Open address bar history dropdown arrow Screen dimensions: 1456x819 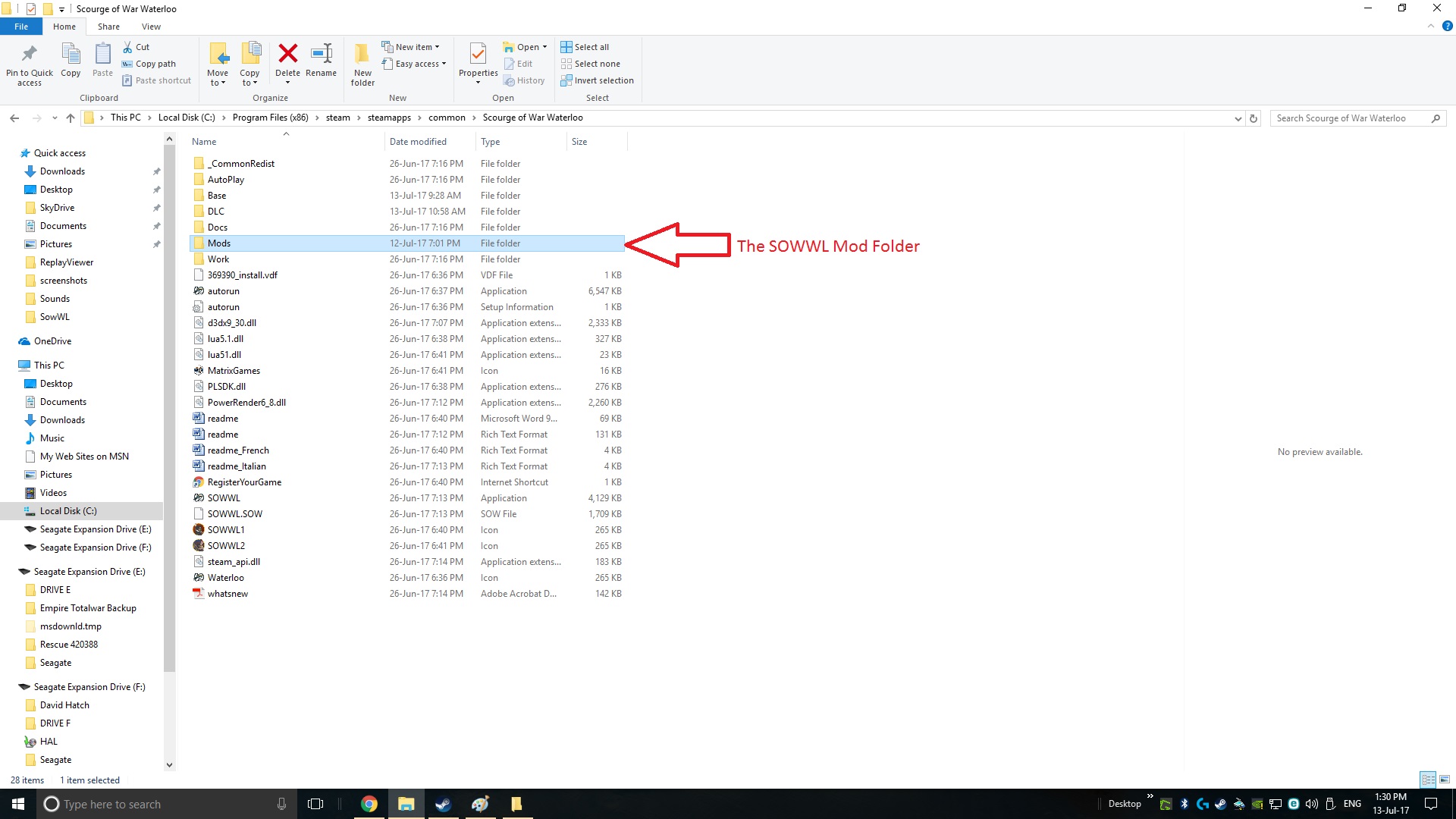[1238, 118]
